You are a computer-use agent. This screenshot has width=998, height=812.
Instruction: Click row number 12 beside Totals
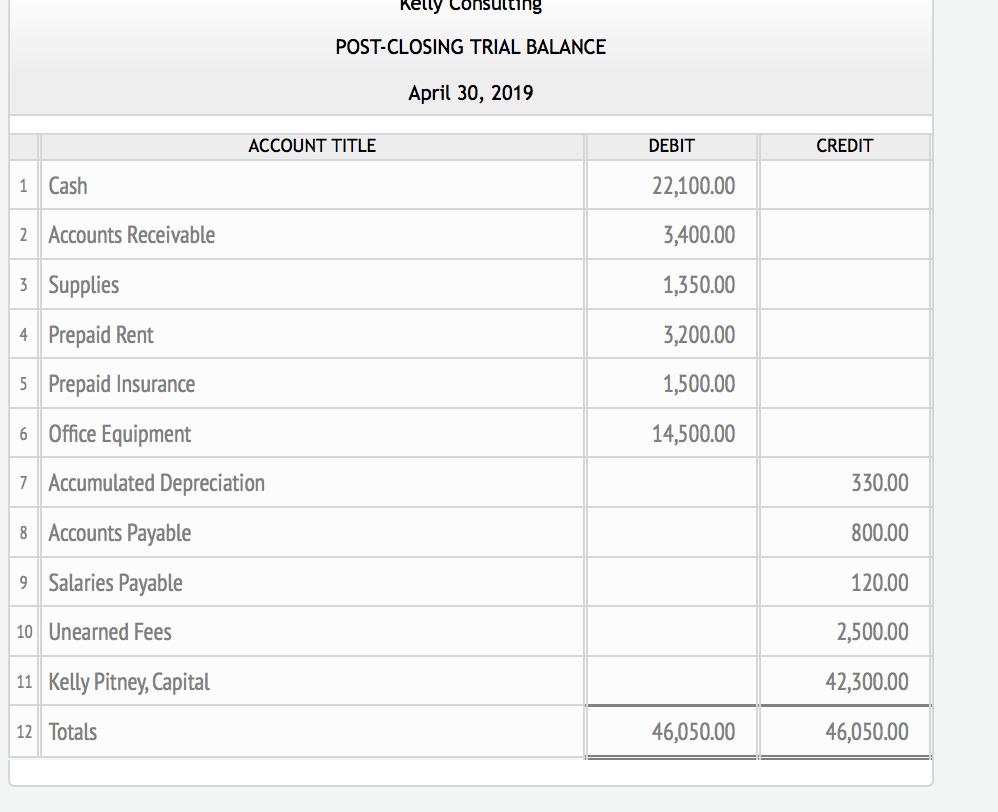coord(24,732)
